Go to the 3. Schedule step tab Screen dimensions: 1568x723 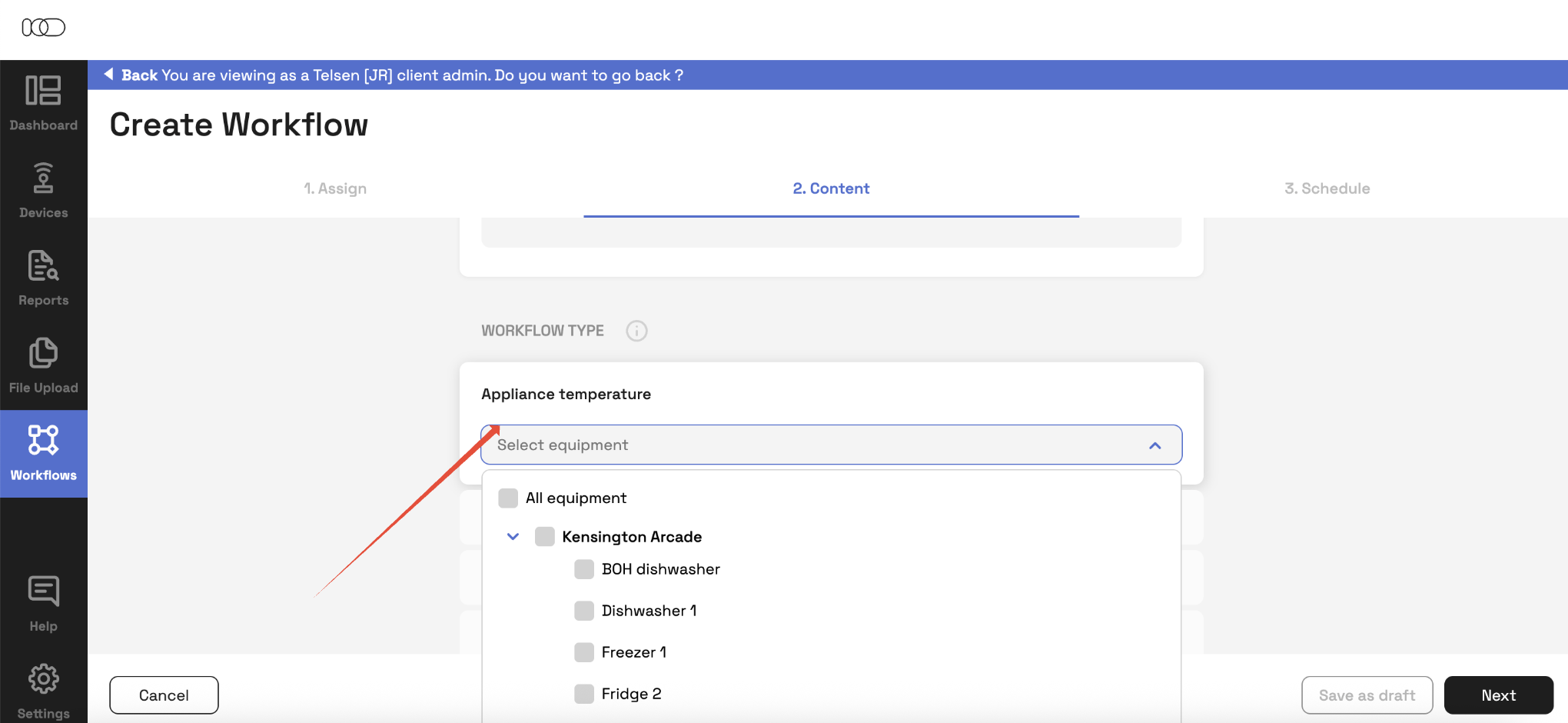click(x=1327, y=188)
